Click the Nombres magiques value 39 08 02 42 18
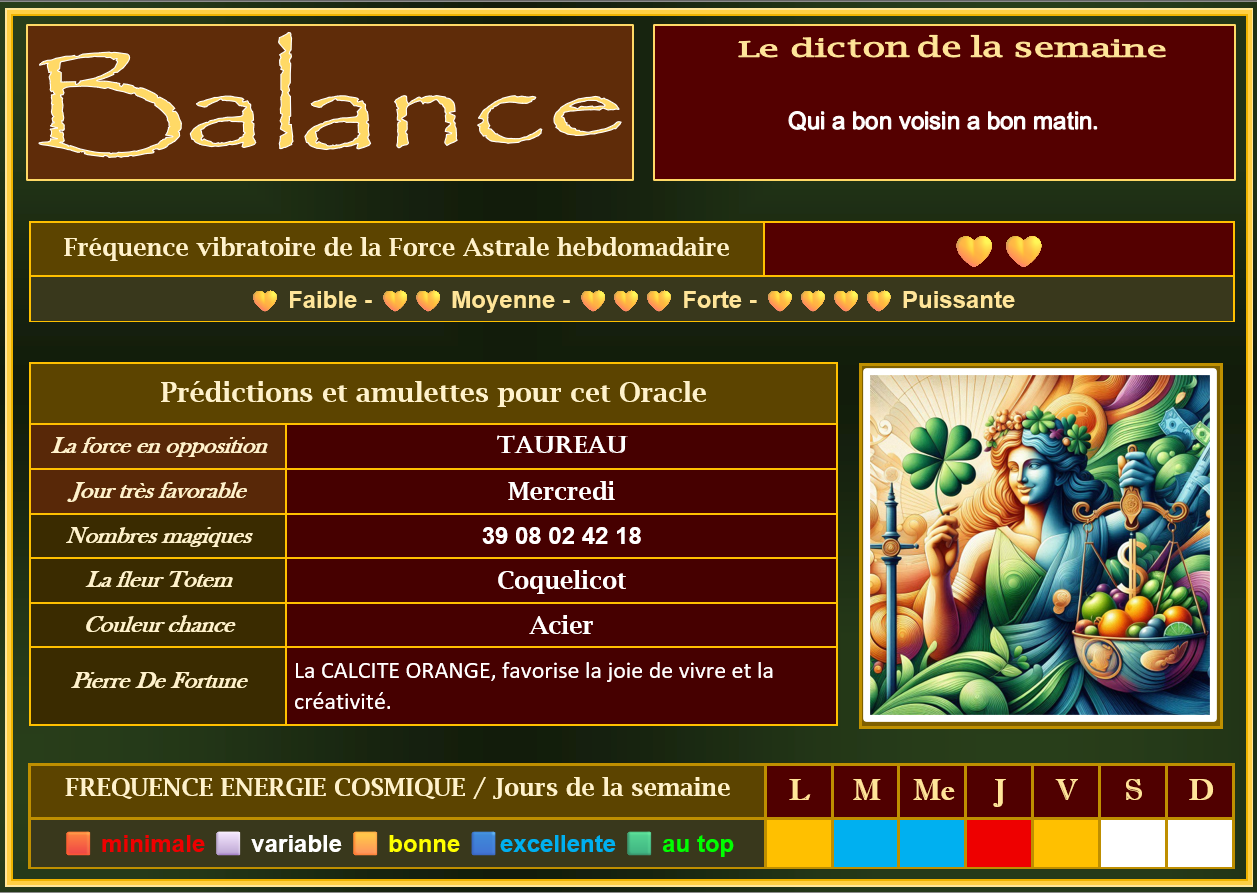 (x=561, y=536)
